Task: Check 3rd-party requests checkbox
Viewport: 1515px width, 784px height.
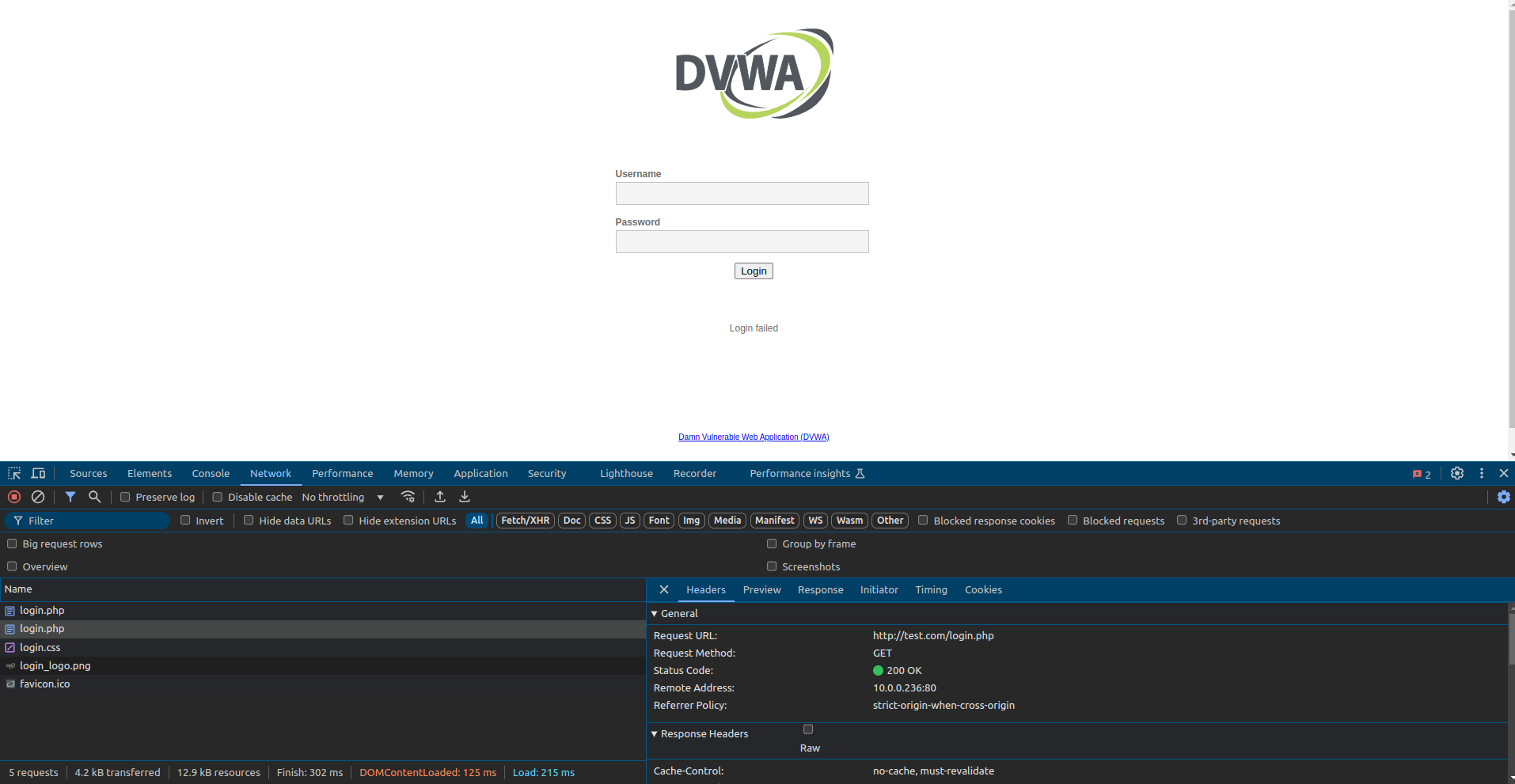Action: [1182, 520]
